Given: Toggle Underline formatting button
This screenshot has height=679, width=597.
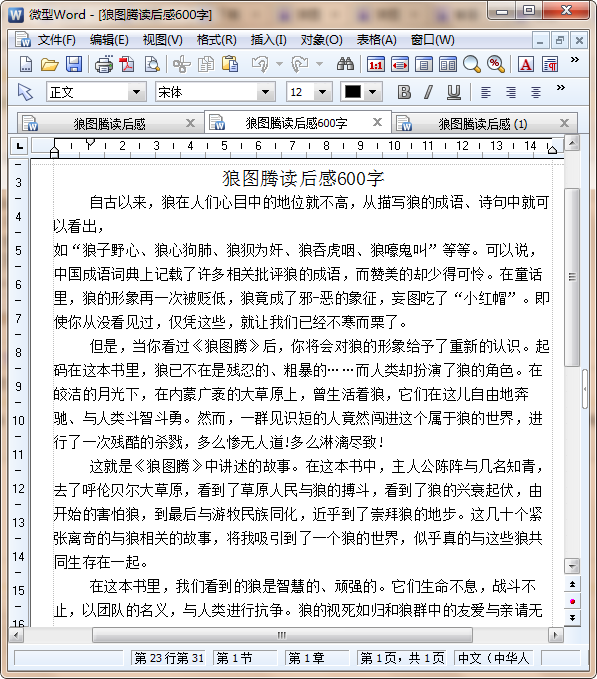Looking at the screenshot, I should (x=453, y=92).
